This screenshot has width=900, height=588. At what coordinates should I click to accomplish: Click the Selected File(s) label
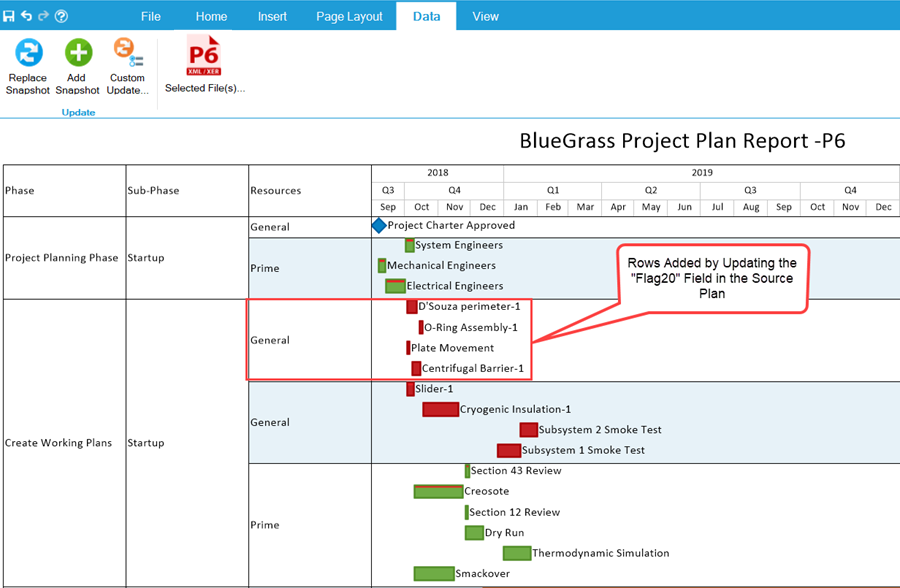[204, 87]
